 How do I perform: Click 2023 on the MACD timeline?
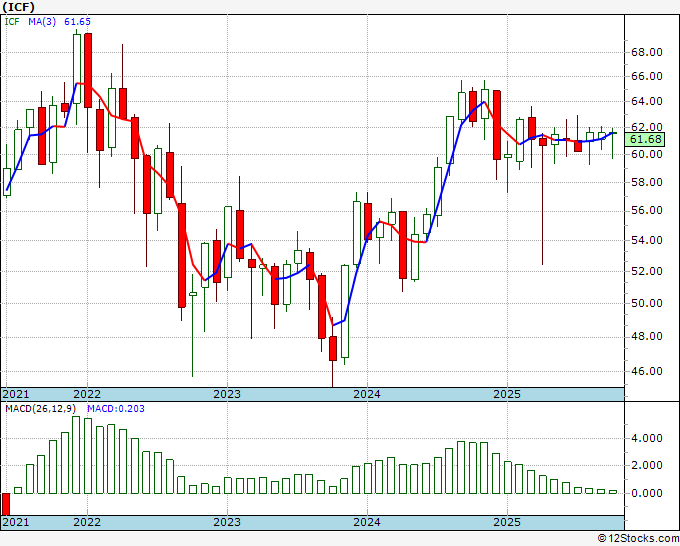tap(227, 522)
